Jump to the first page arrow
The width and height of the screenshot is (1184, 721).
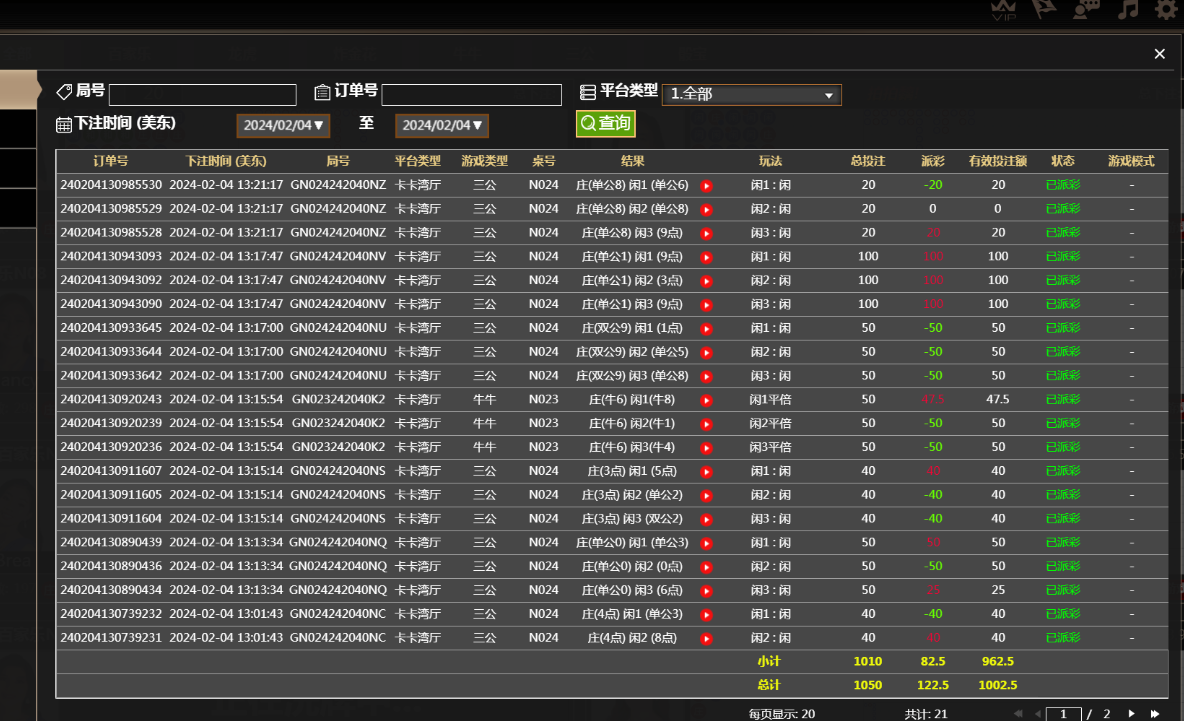[1018, 713]
